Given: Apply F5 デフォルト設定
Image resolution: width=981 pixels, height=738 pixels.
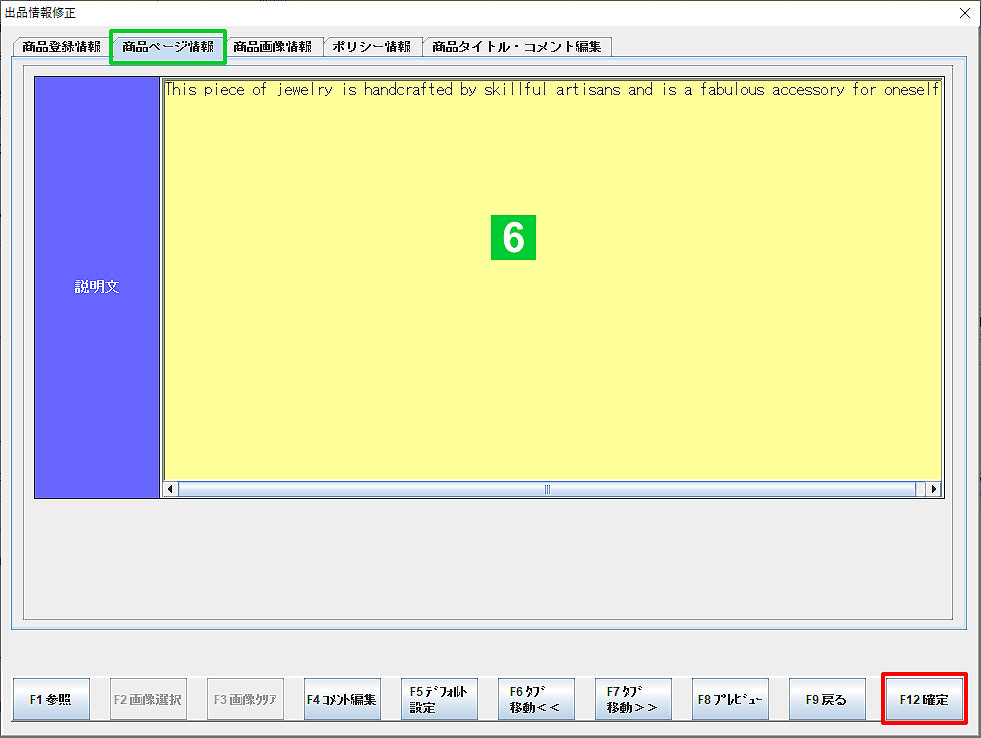Looking at the screenshot, I should [439, 699].
